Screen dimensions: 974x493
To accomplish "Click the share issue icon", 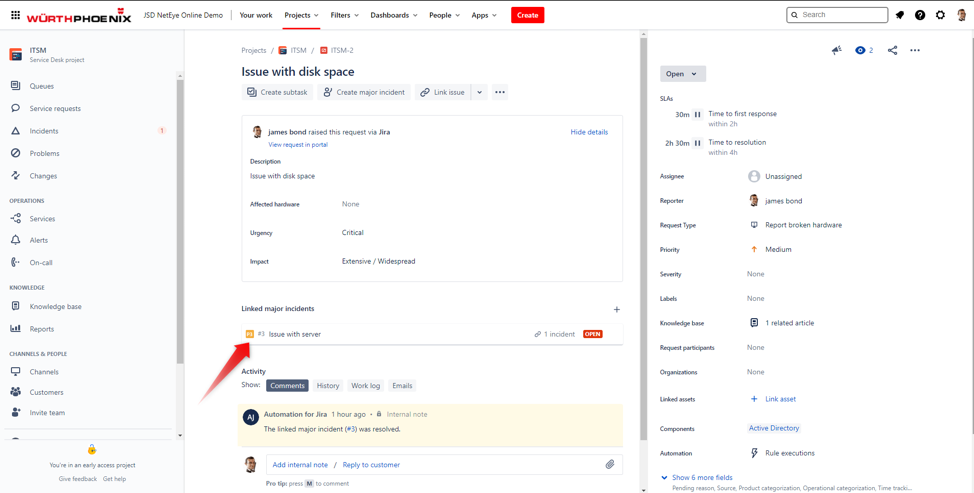I will pyautogui.click(x=893, y=50).
